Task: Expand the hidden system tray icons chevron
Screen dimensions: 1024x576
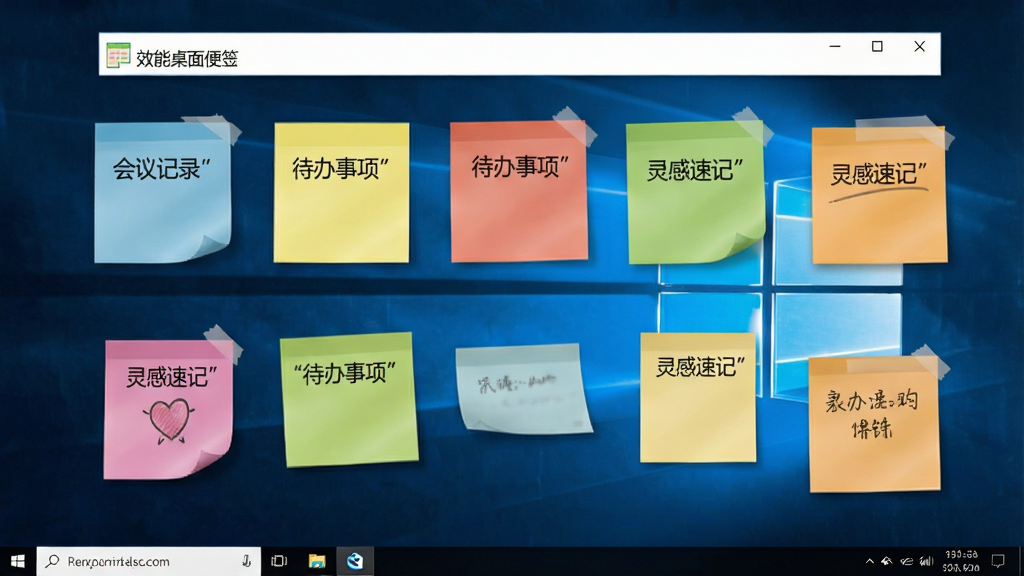Action: [x=869, y=561]
